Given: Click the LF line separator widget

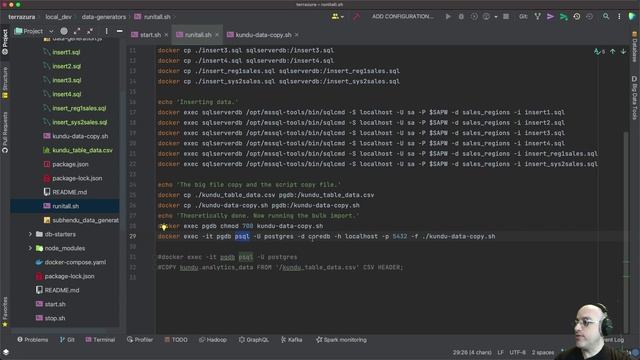Looking at the screenshot, I should pos(500,352).
